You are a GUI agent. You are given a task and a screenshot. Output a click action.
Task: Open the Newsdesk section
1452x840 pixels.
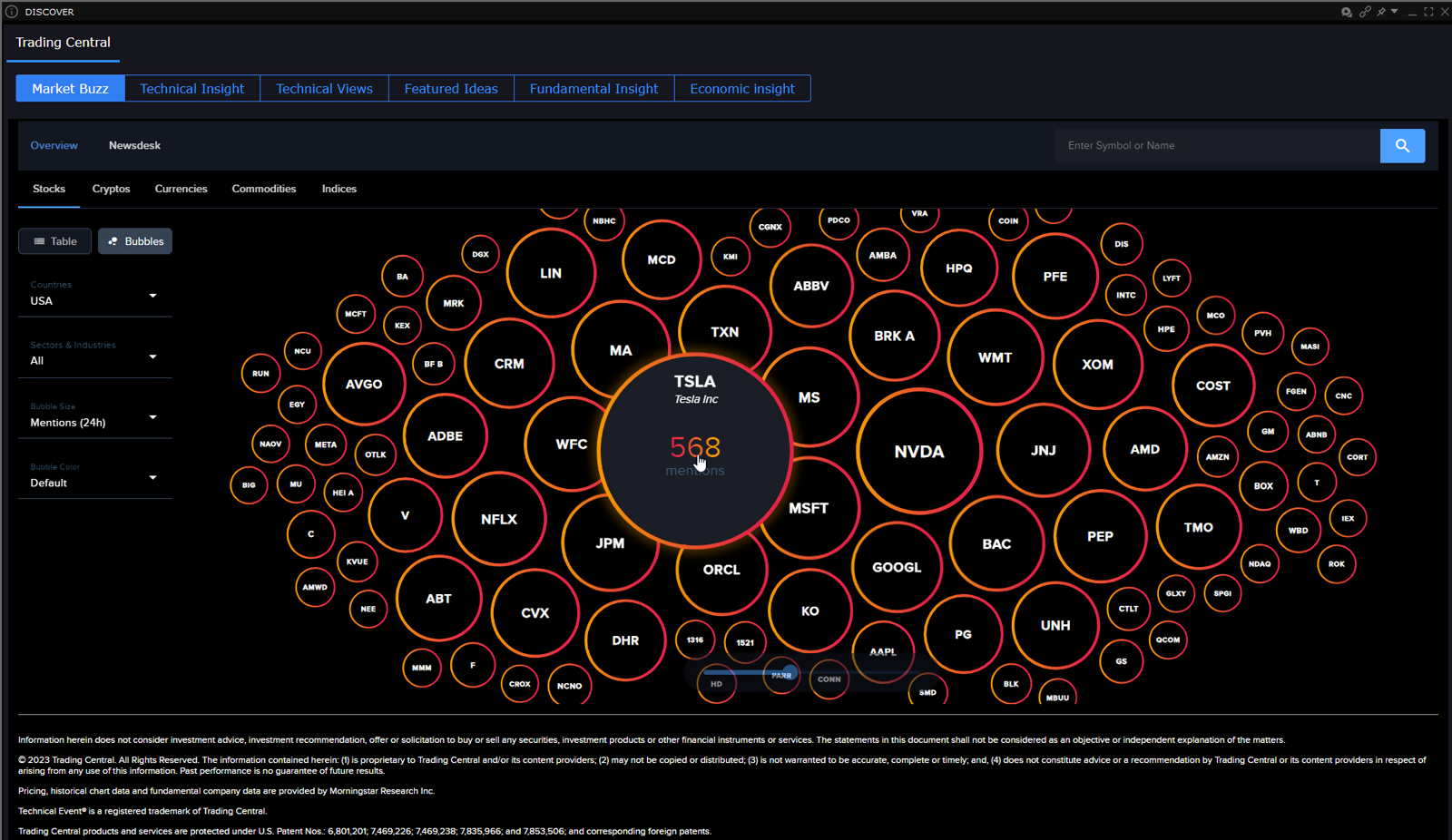coord(134,145)
